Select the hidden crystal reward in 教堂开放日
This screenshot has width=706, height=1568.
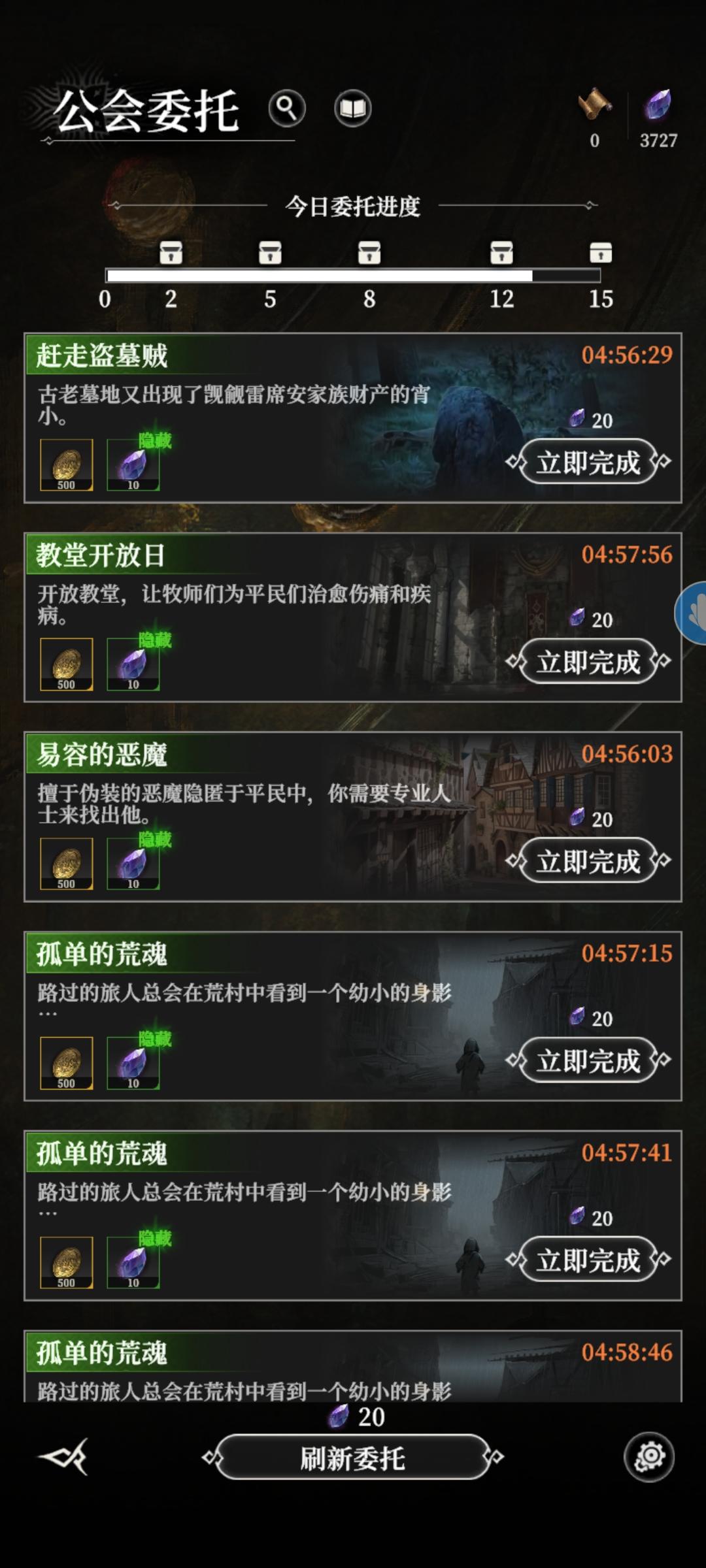coord(134,664)
